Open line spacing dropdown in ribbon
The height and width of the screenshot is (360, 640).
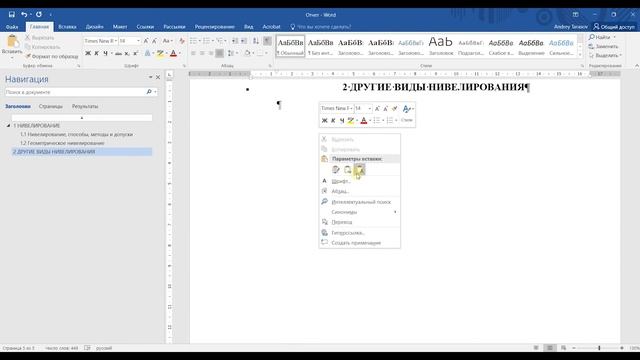[232, 53]
